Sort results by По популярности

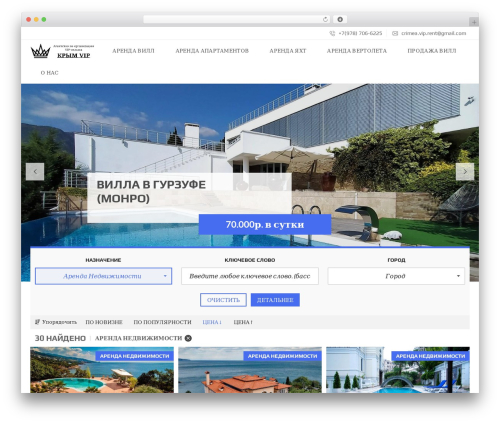coord(162,322)
